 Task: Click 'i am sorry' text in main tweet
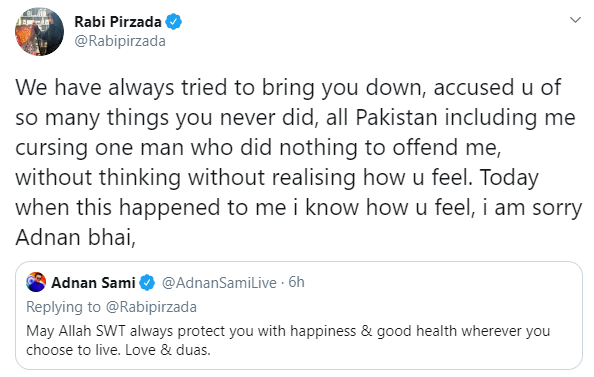(532, 208)
